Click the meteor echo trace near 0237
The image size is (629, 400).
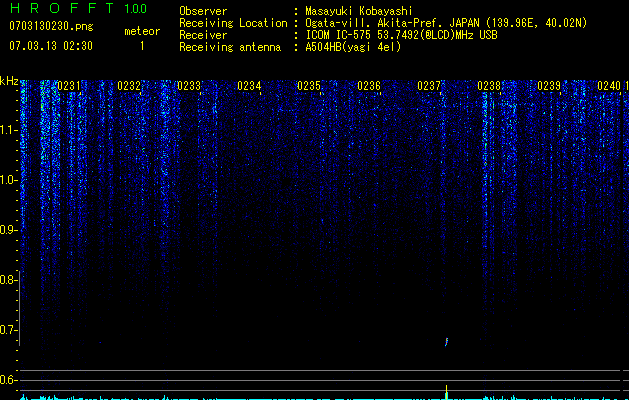(x=446, y=341)
